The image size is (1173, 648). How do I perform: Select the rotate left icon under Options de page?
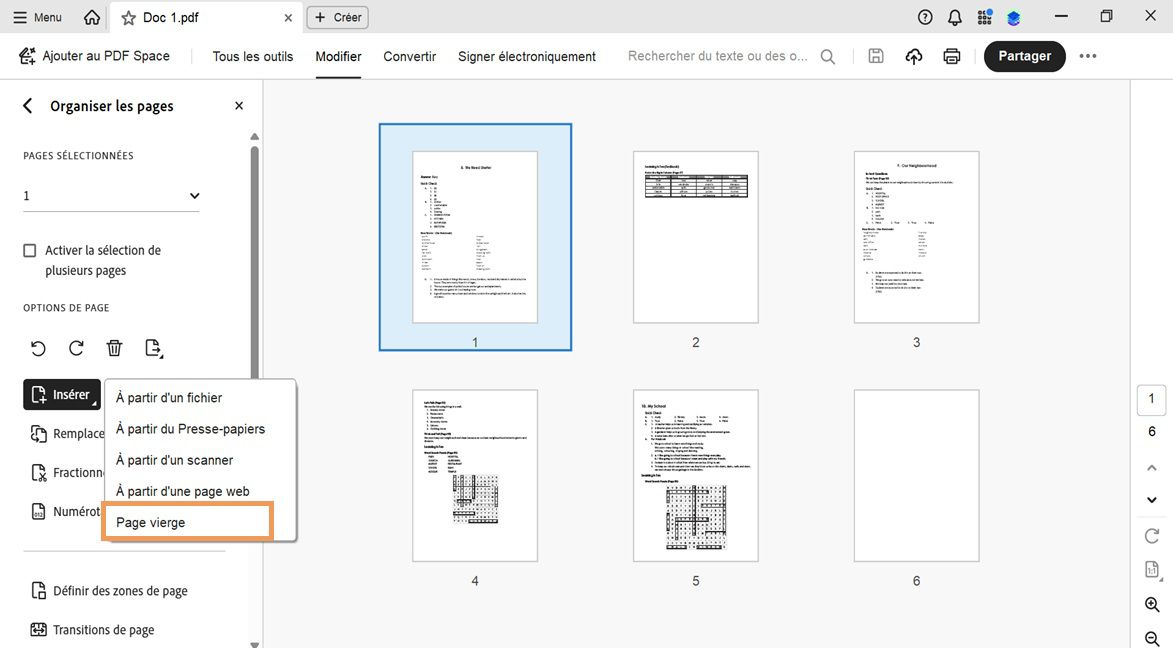(38, 348)
